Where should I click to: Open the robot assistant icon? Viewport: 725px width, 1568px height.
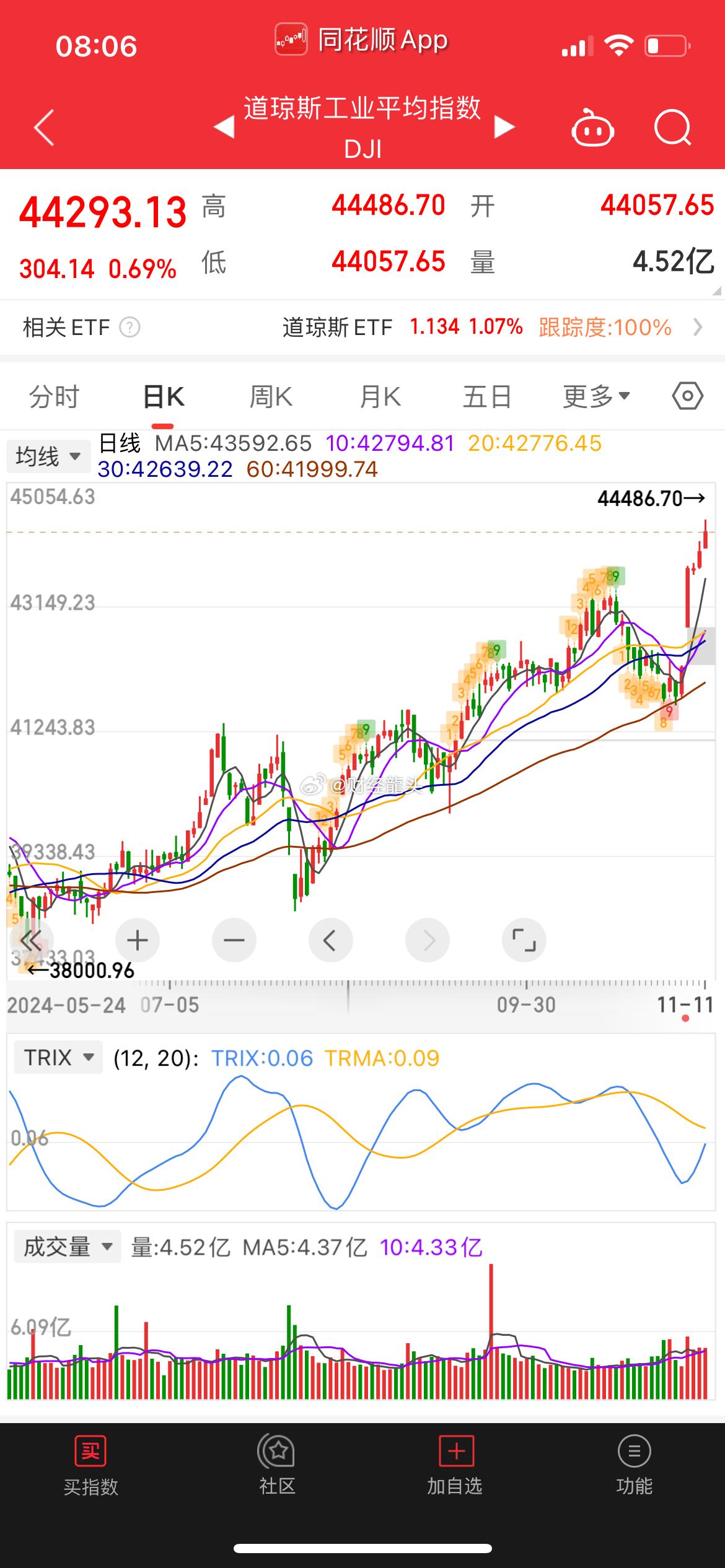tap(592, 128)
